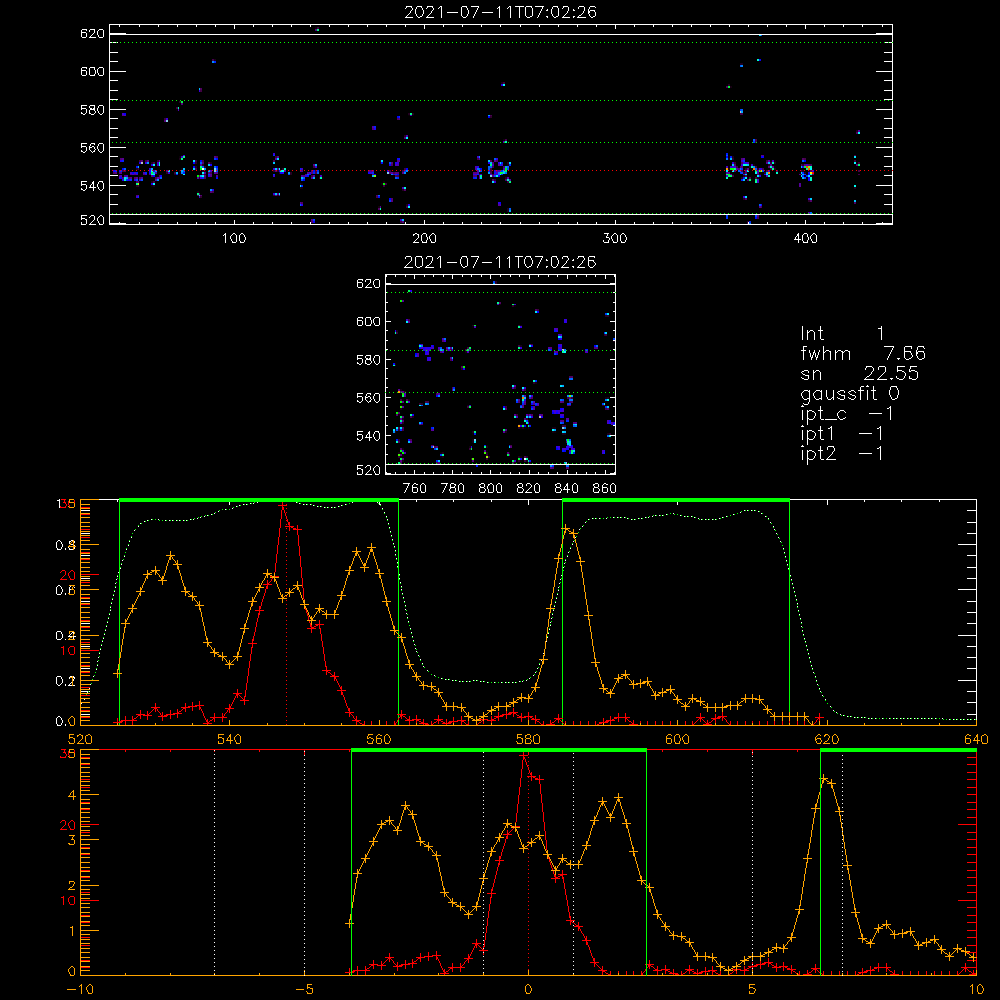This screenshot has width=1000, height=1000.
Task: Click the right green bar atop third plot
Action: [x=676, y=500]
